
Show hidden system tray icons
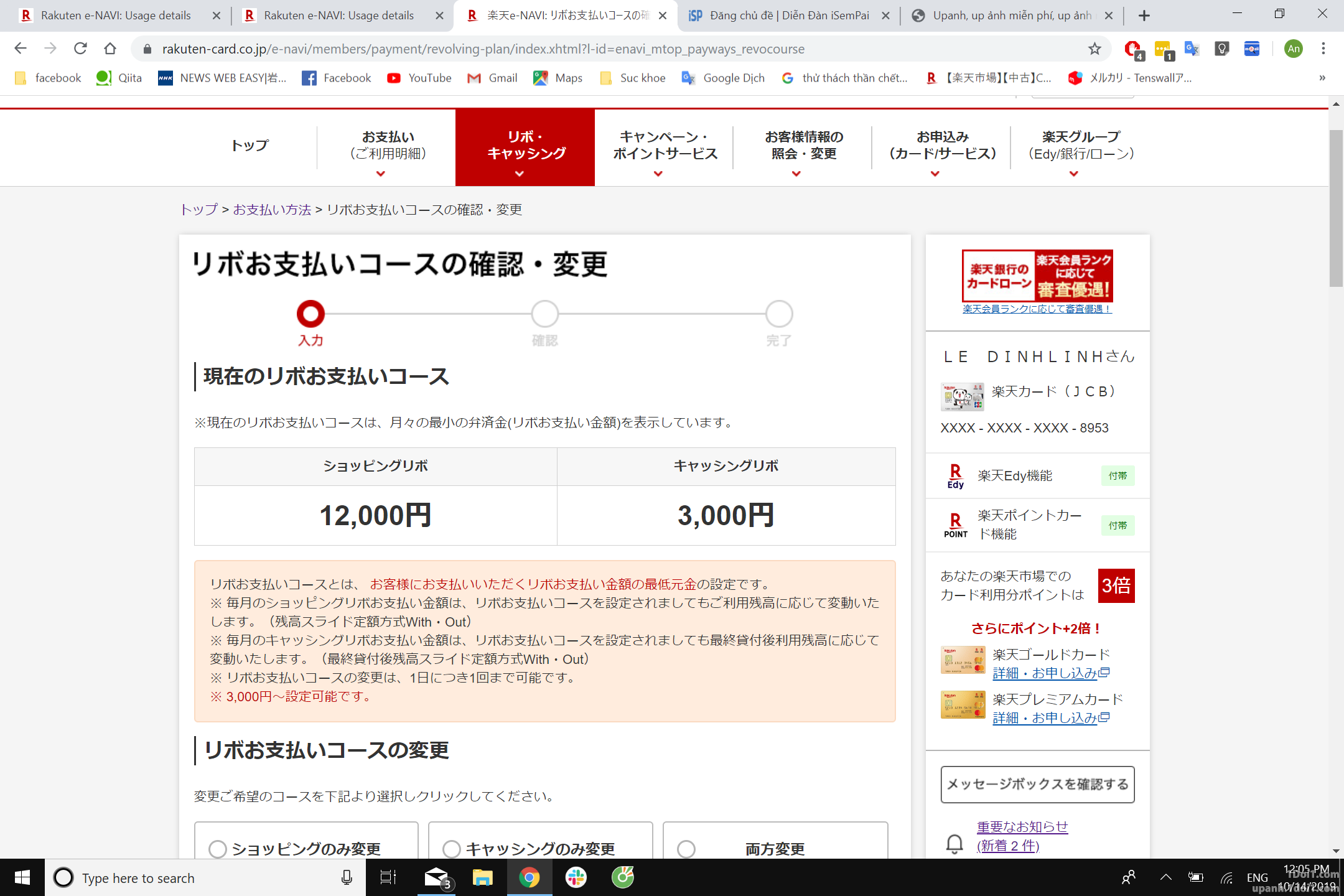click(1165, 878)
